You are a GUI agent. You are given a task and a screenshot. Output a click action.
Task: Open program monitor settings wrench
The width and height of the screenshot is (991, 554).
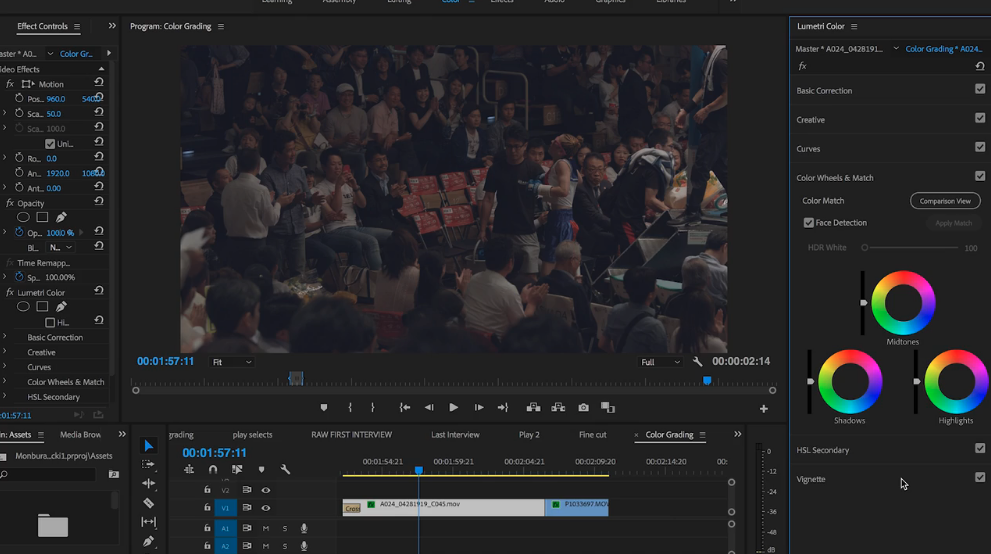(x=697, y=362)
